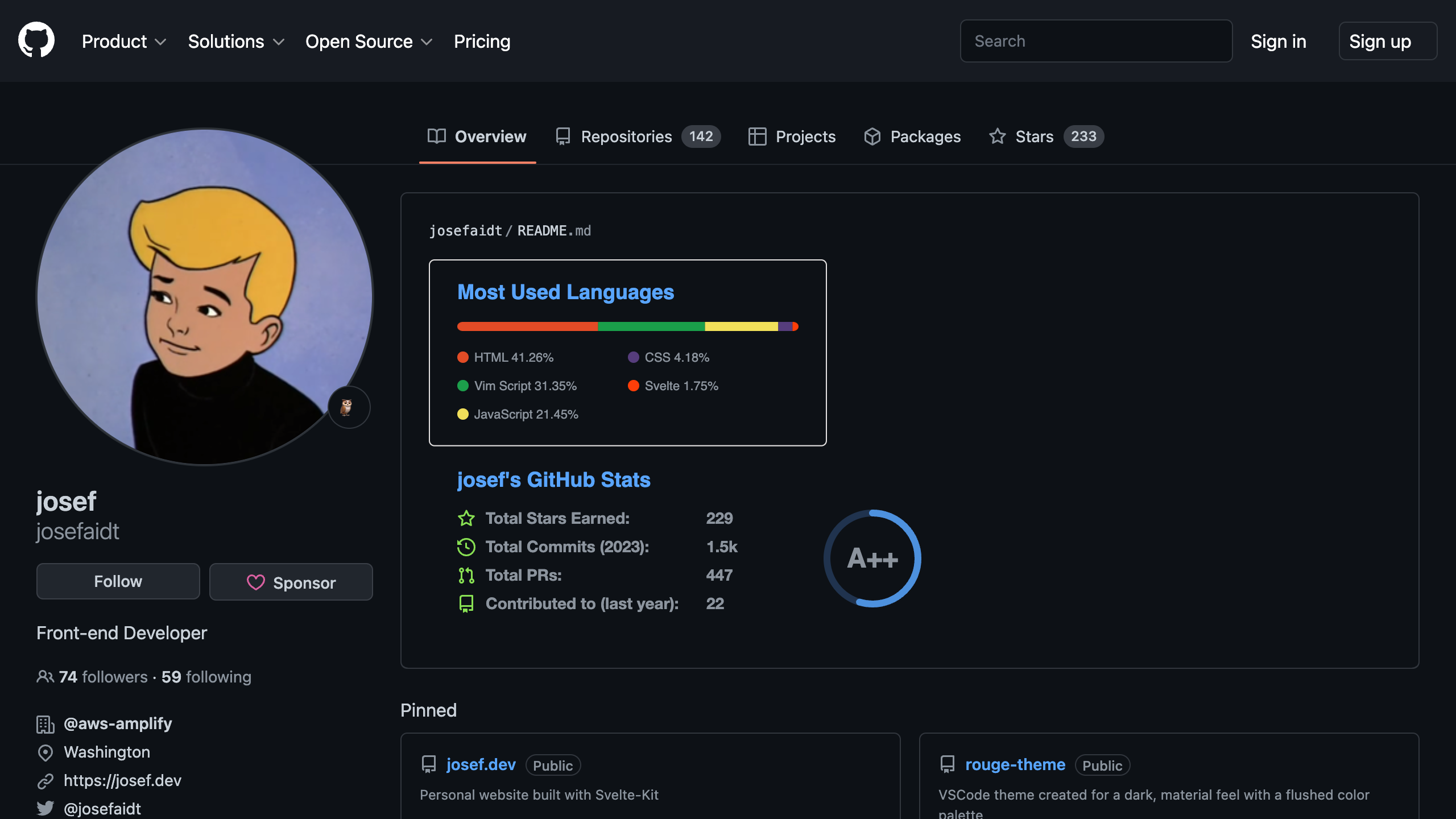Open the https://josef.dev website link
The image size is (1456, 819).
click(122, 780)
